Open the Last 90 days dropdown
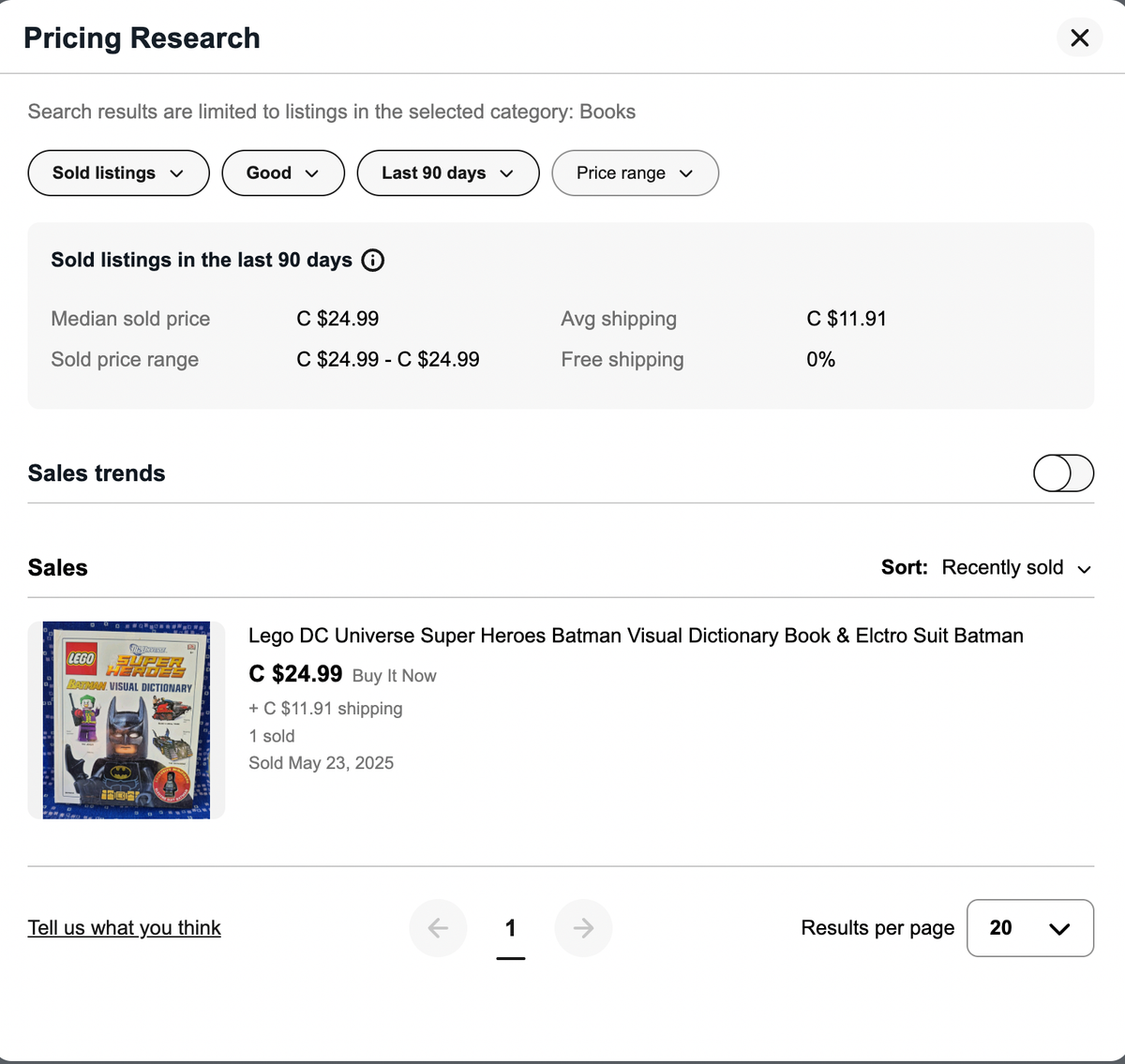Image resolution: width=1125 pixels, height=1064 pixels. click(x=448, y=173)
